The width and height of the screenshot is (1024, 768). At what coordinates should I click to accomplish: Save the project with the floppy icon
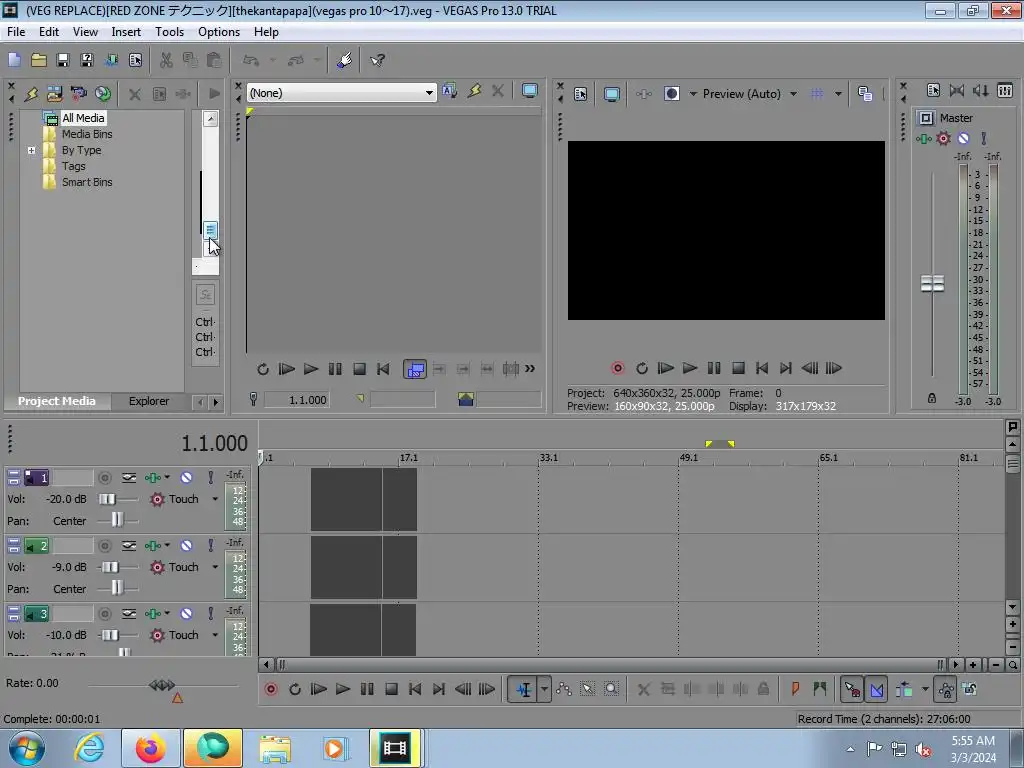(63, 60)
